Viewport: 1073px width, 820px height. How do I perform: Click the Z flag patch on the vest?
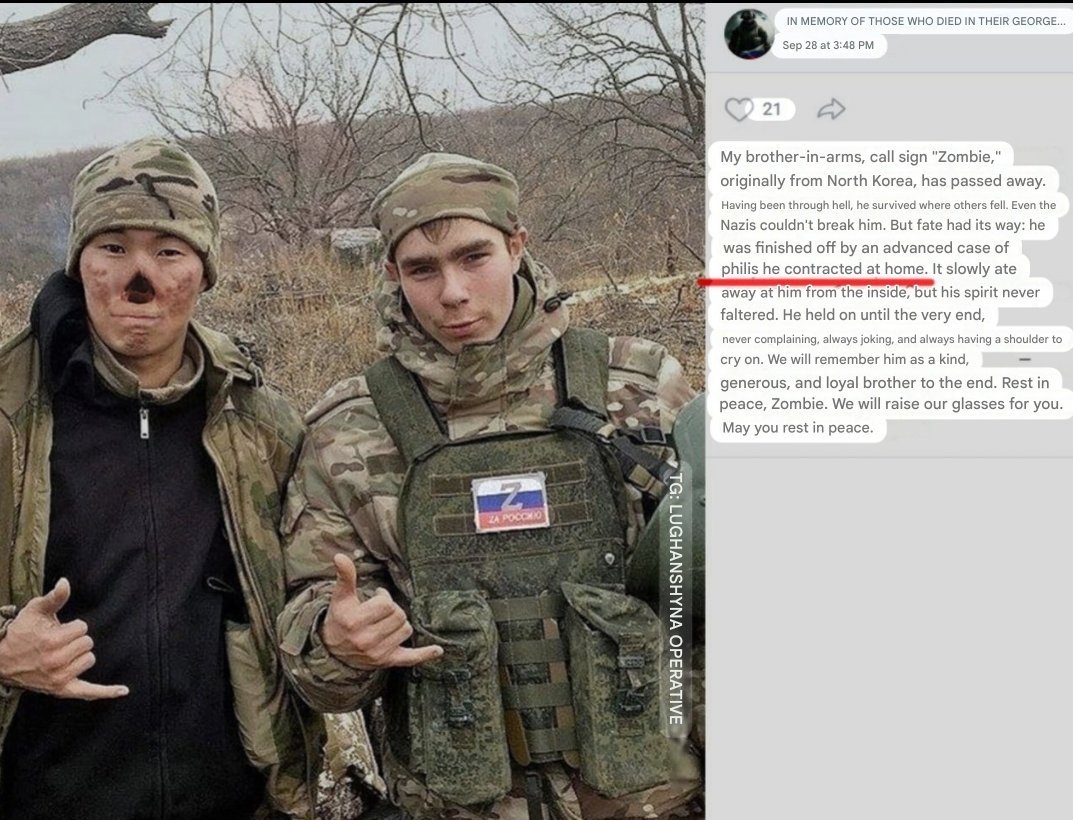click(510, 502)
